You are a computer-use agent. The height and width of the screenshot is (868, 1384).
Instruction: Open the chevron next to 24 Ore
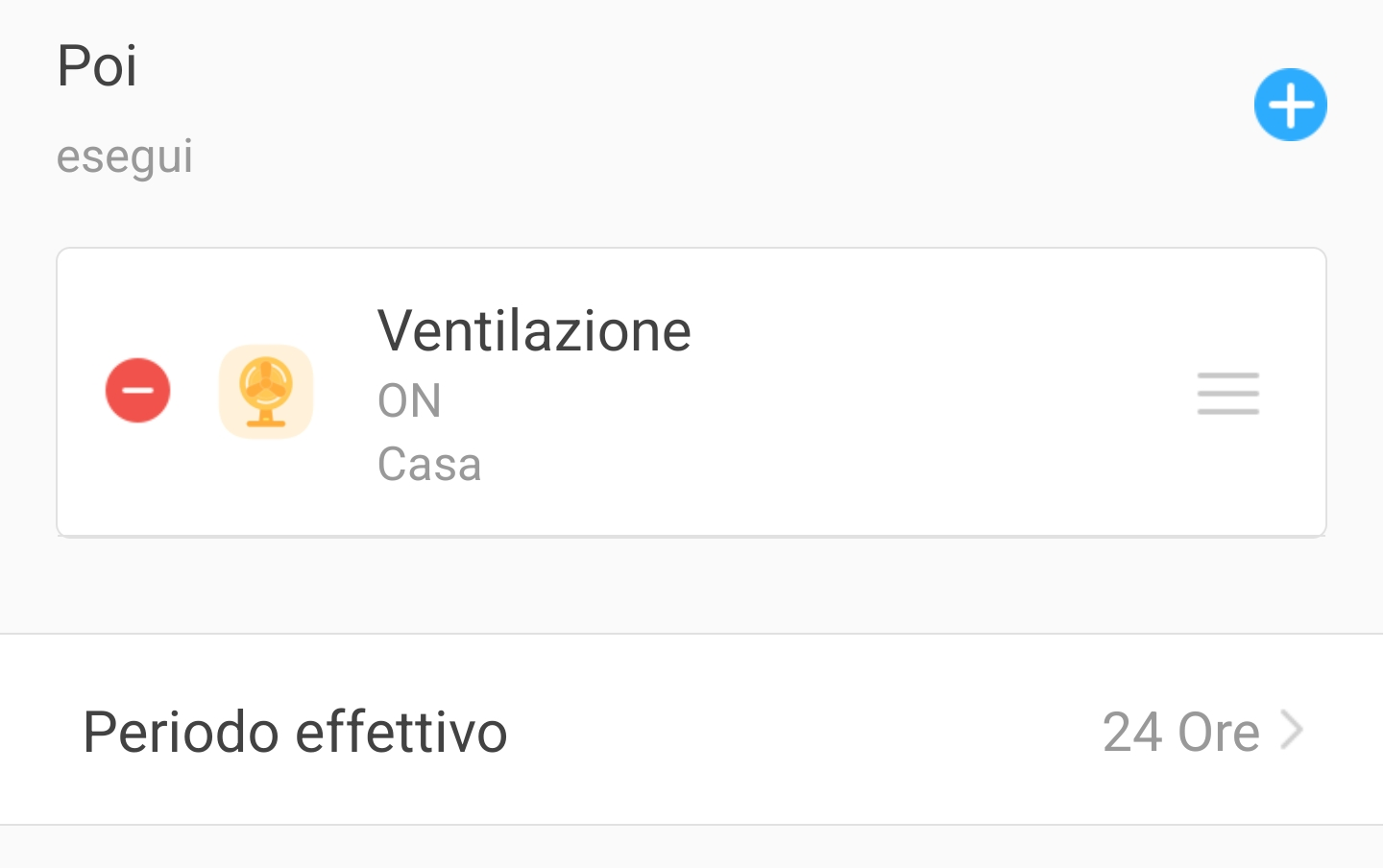point(1293,731)
